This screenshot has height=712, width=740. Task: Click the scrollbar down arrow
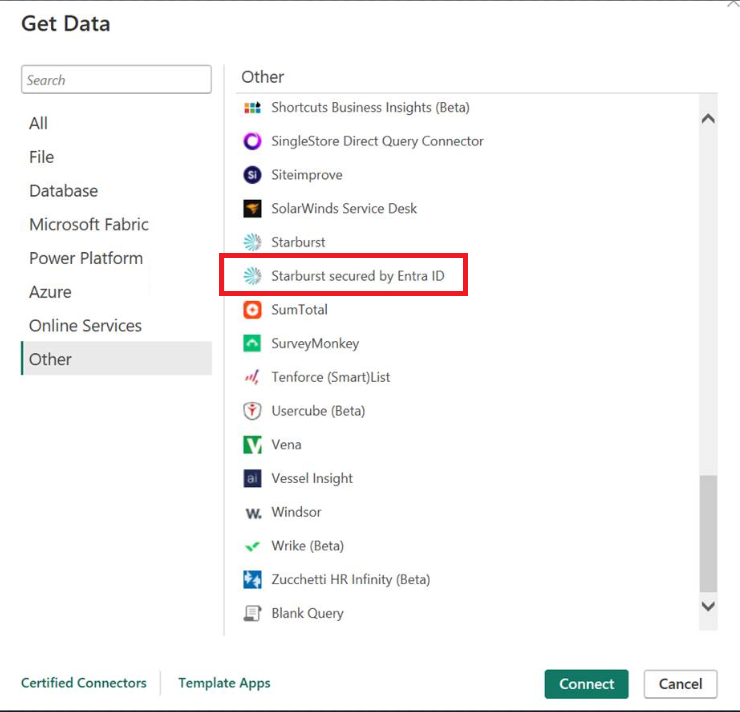(708, 606)
